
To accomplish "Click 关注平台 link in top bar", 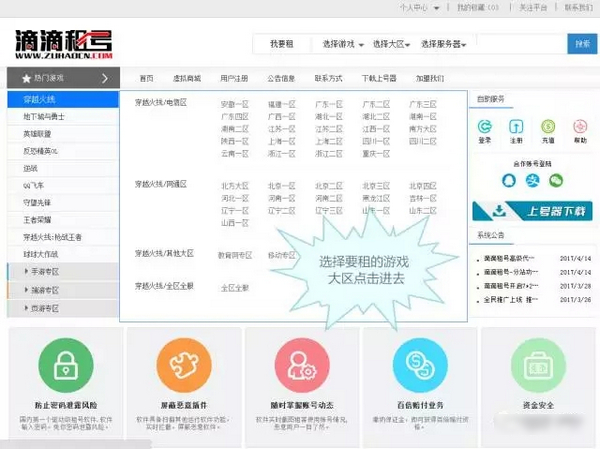I will (x=533, y=7).
